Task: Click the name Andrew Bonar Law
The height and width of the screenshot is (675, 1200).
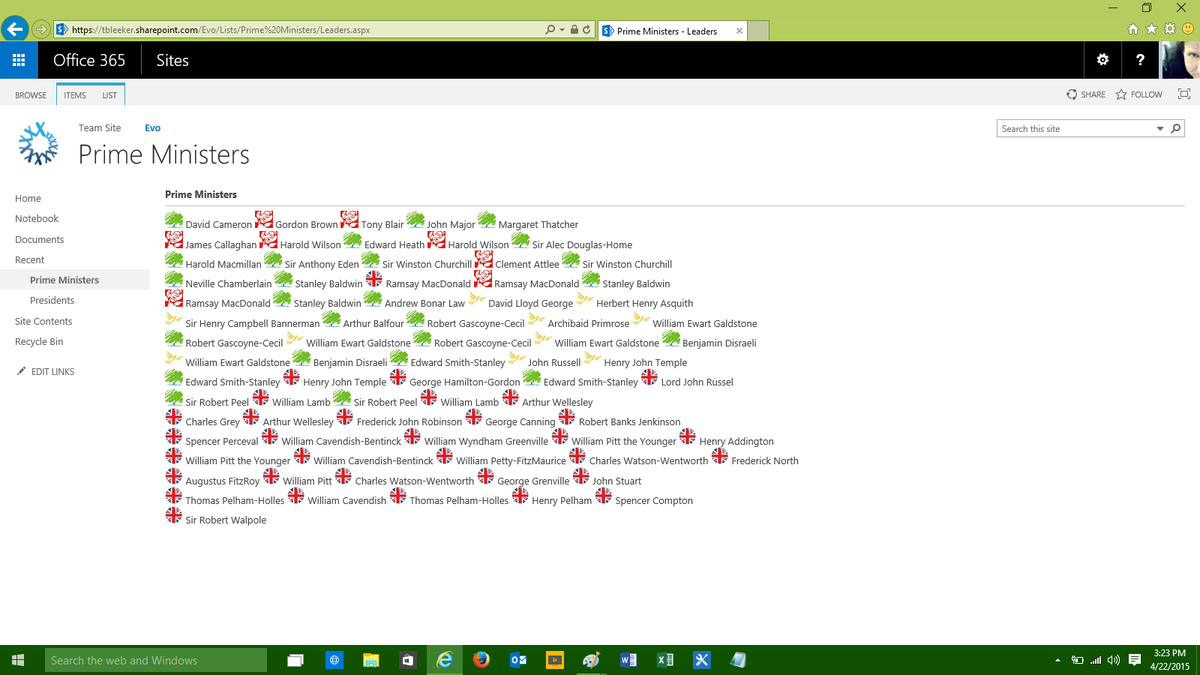Action: 425,304
